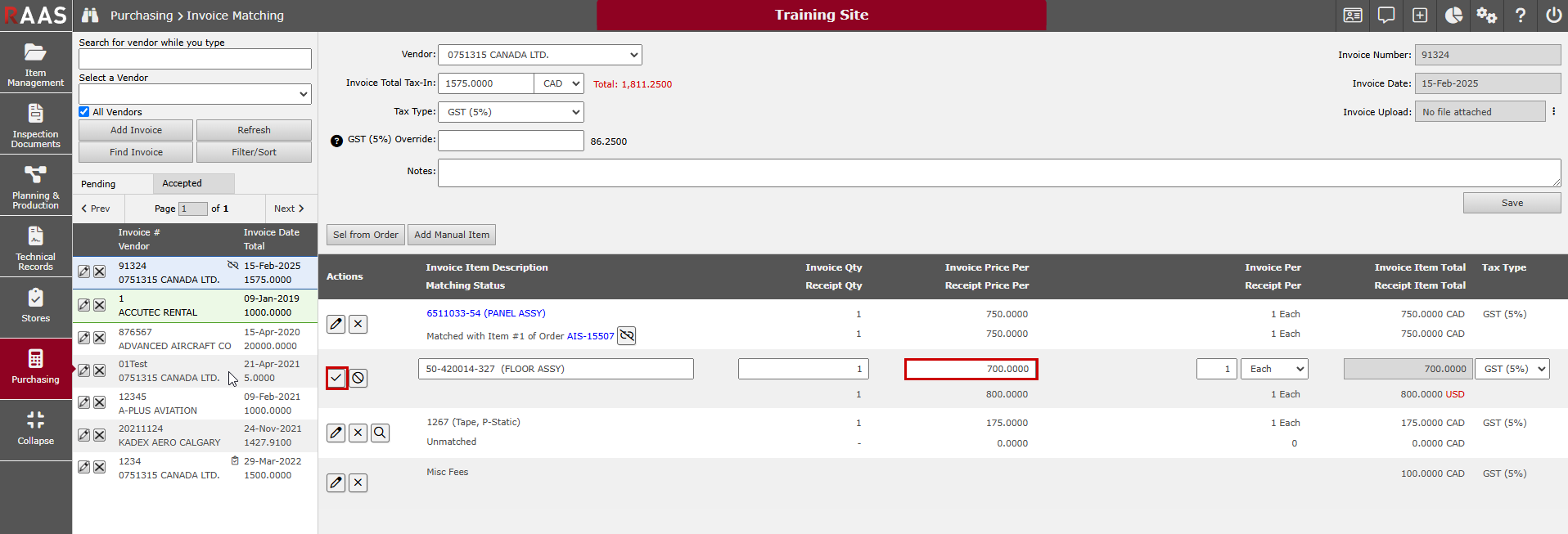Edit the PANEL ASSY invoice item pencil
1568x534 pixels.
pos(336,324)
